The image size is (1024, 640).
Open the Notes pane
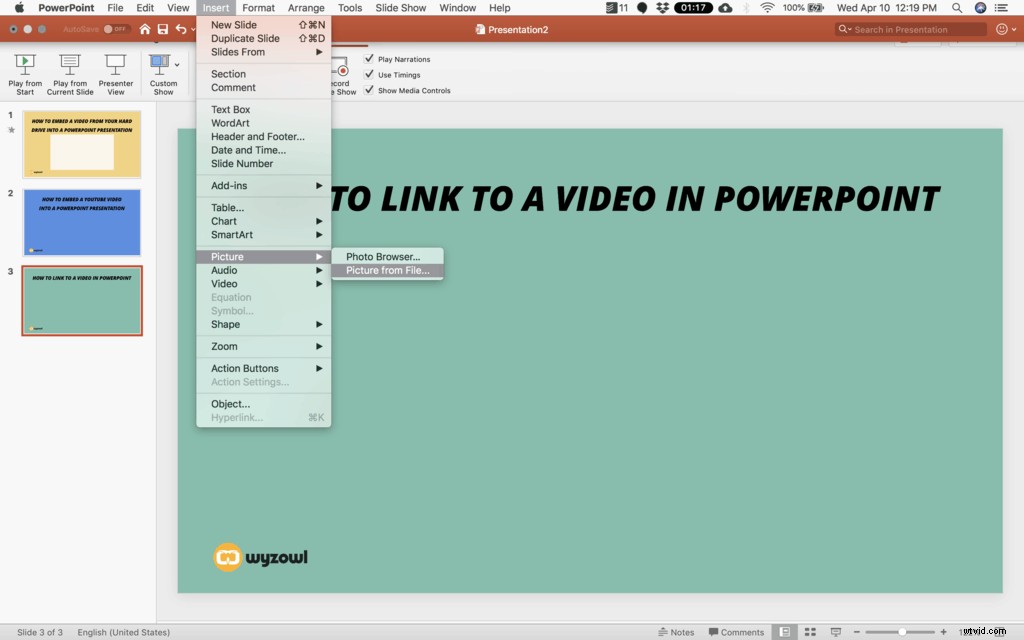[677, 631]
